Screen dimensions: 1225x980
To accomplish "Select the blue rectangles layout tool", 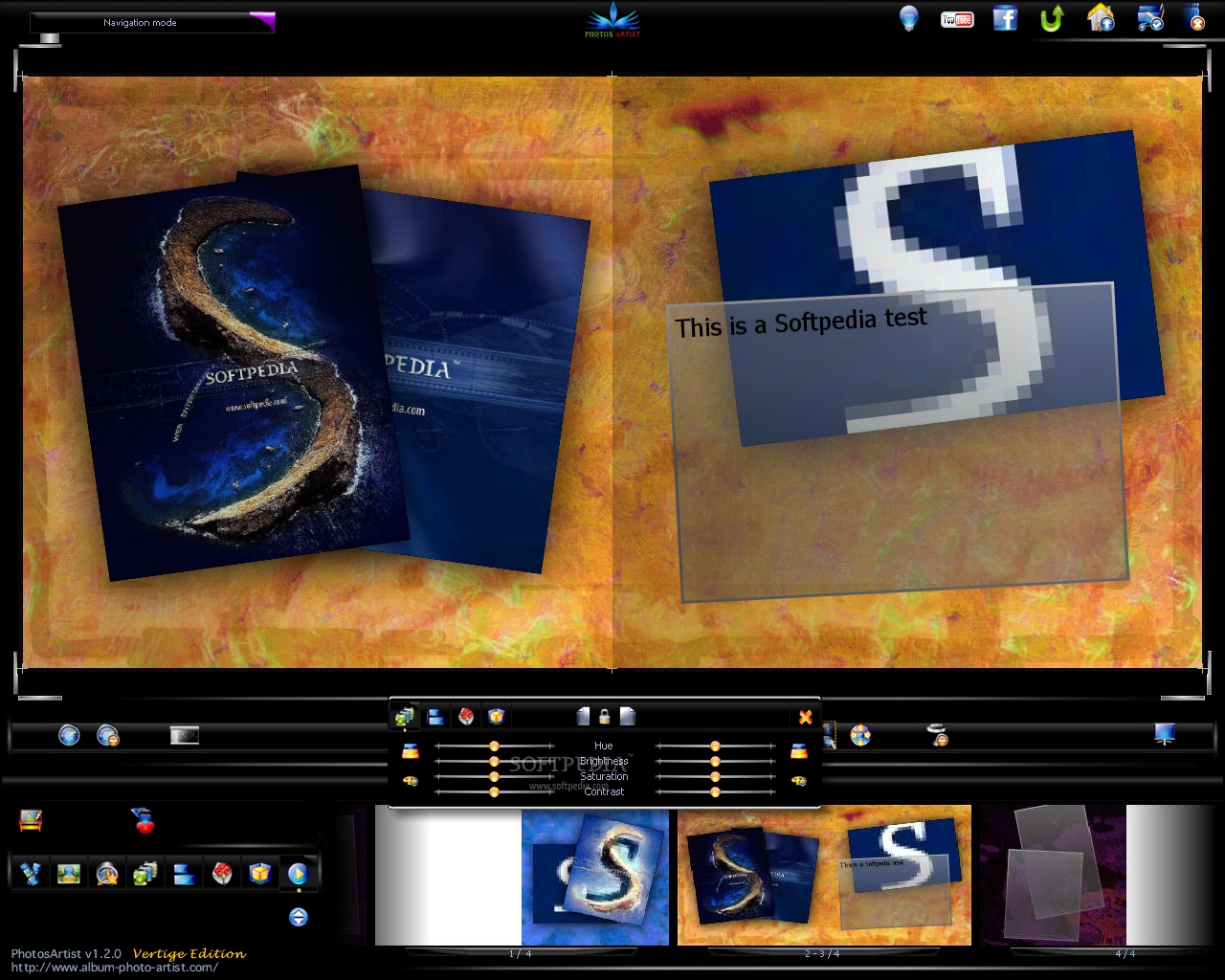I will (184, 873).
